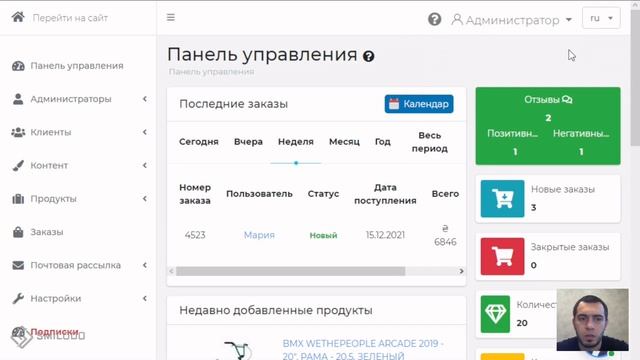Click the orders table horizontal scrollbar thumb

(x=291, y=271)
